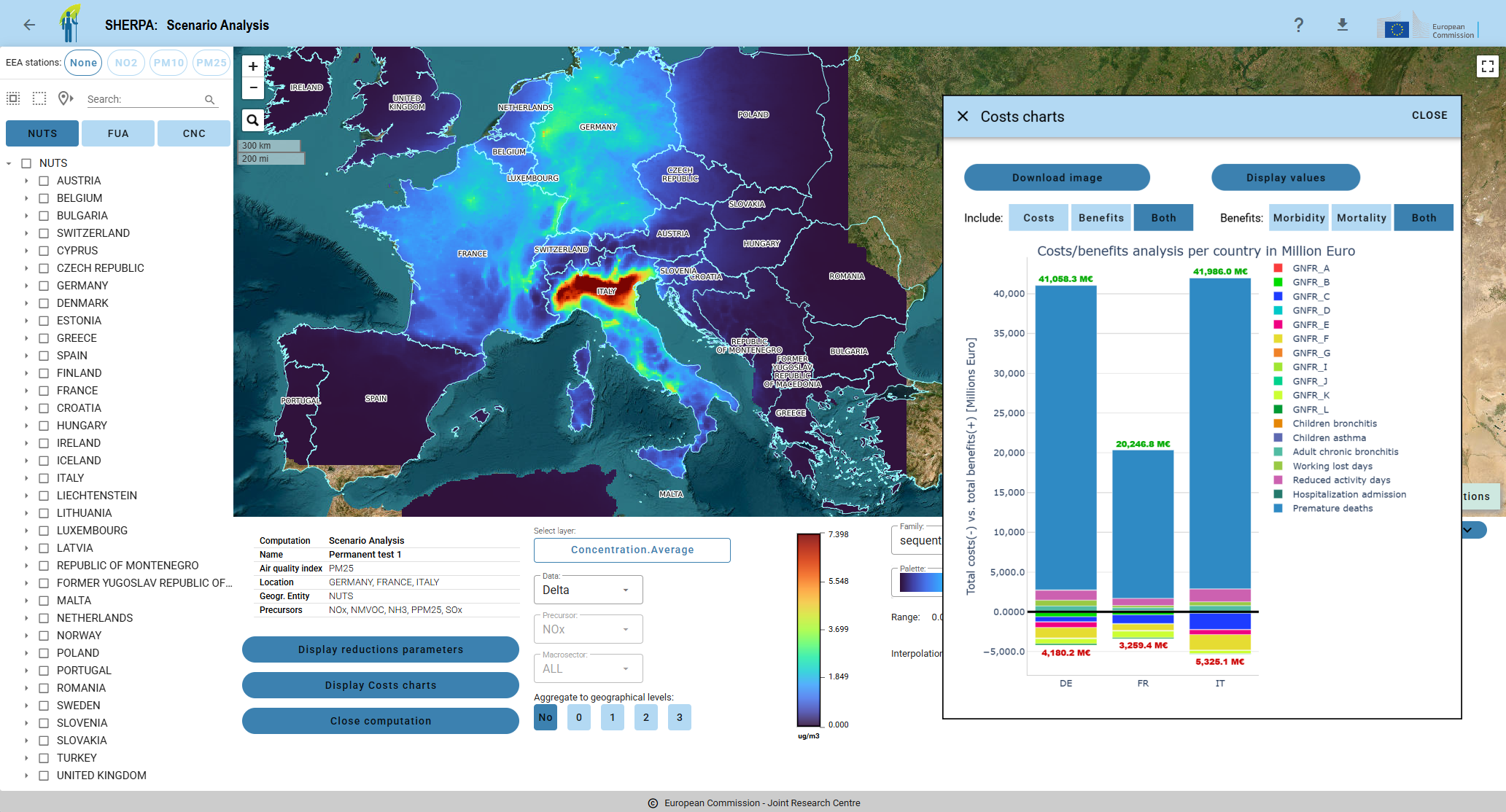Image resolution: width=1506 pixels, height=812 pixels.
Task: Go back using the arrow icon
Action: coord(29,25)
